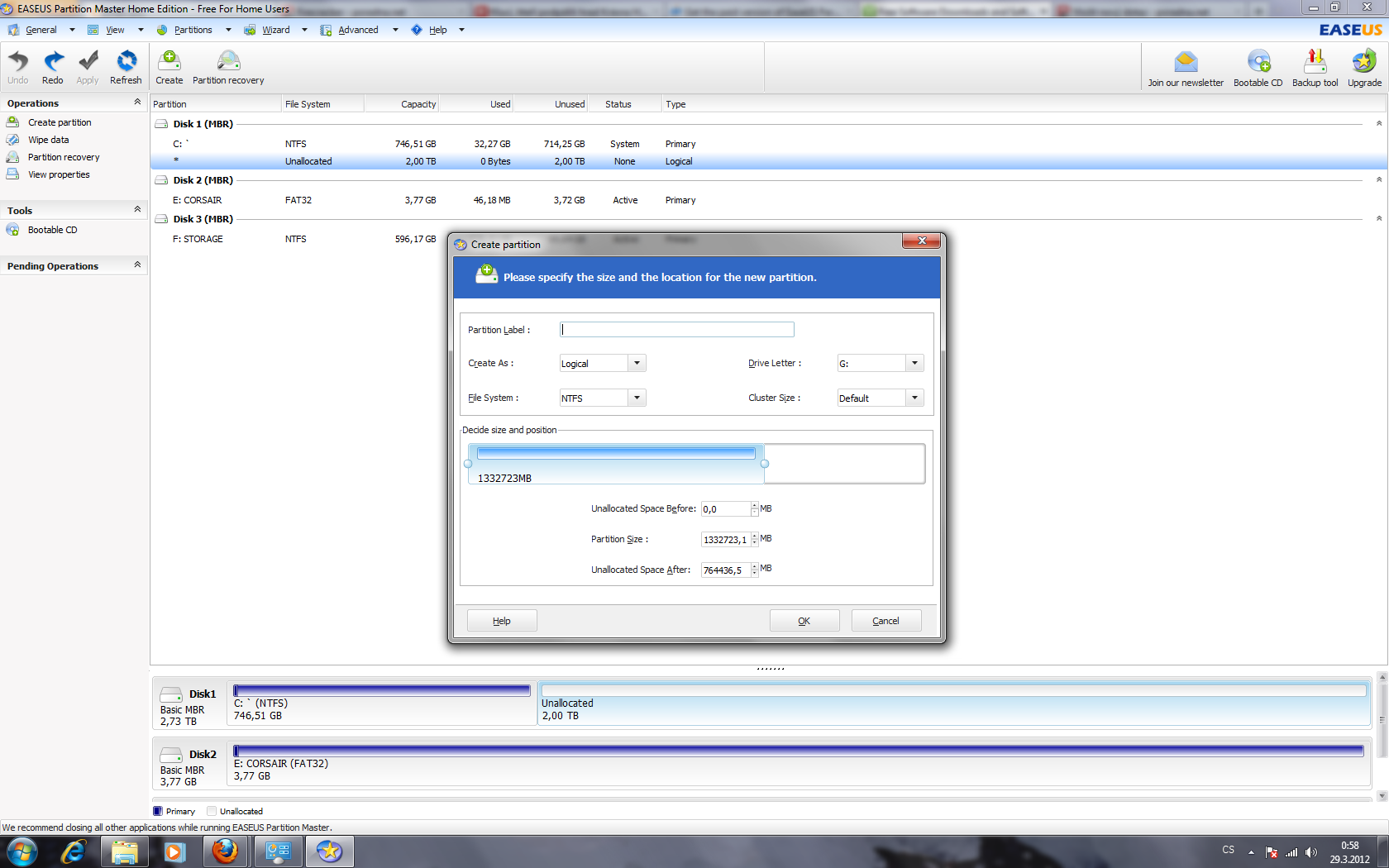Open the Help menu
Image resolution: width=1389 pixels, height=868 pixels.
tap(437, 30)
